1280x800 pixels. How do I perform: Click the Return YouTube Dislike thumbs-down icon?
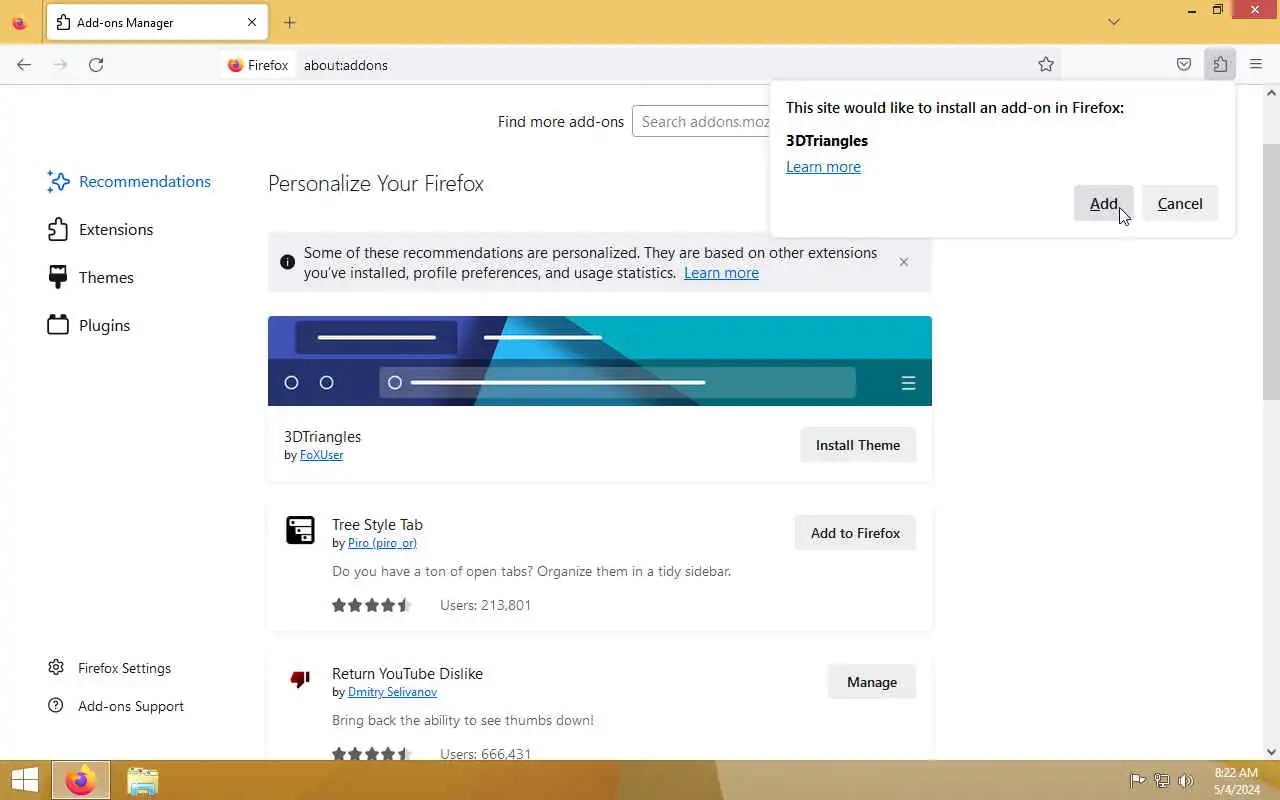(x=300, y=679)
